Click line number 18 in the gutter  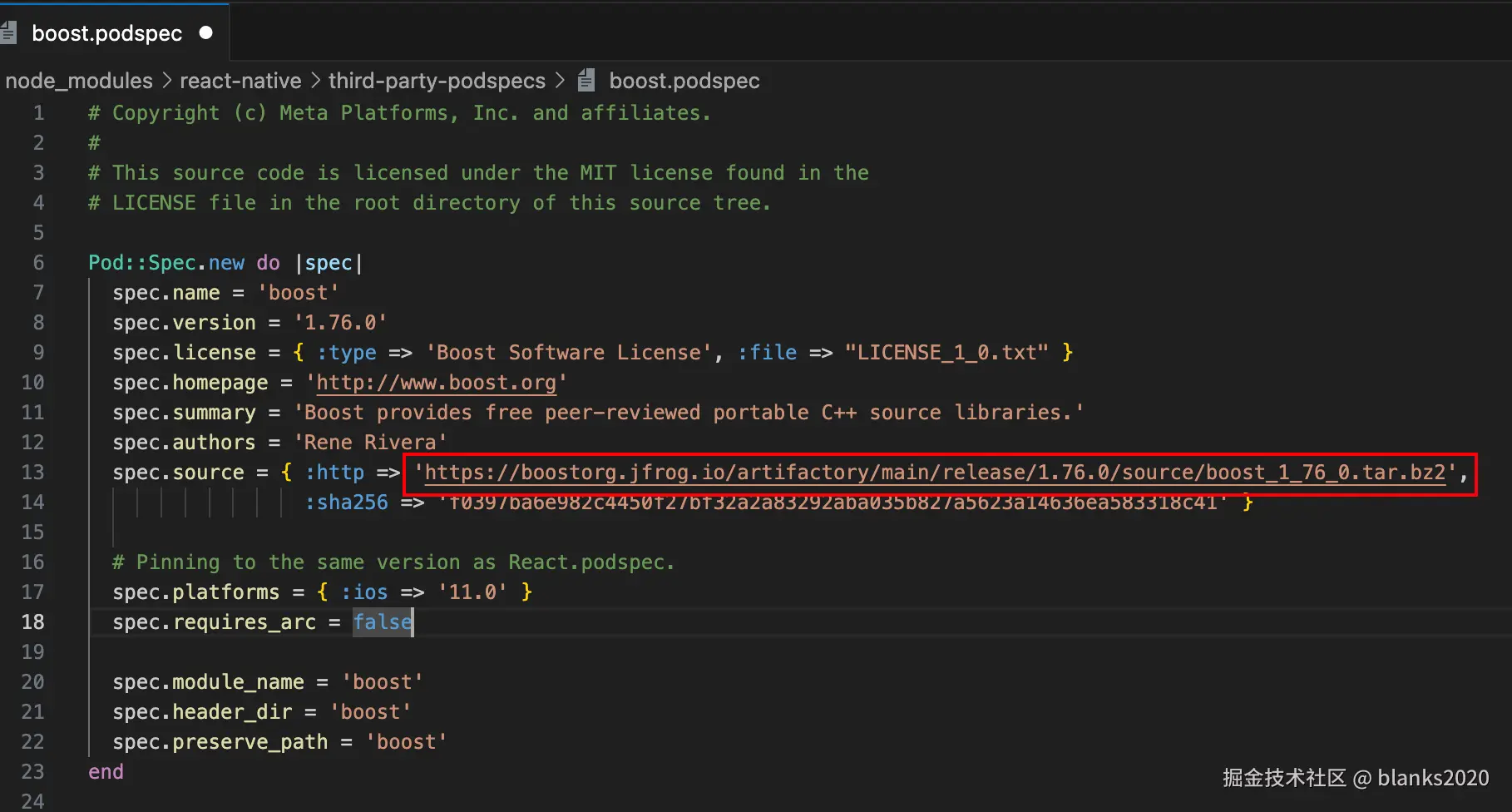(x=33, y=622)
